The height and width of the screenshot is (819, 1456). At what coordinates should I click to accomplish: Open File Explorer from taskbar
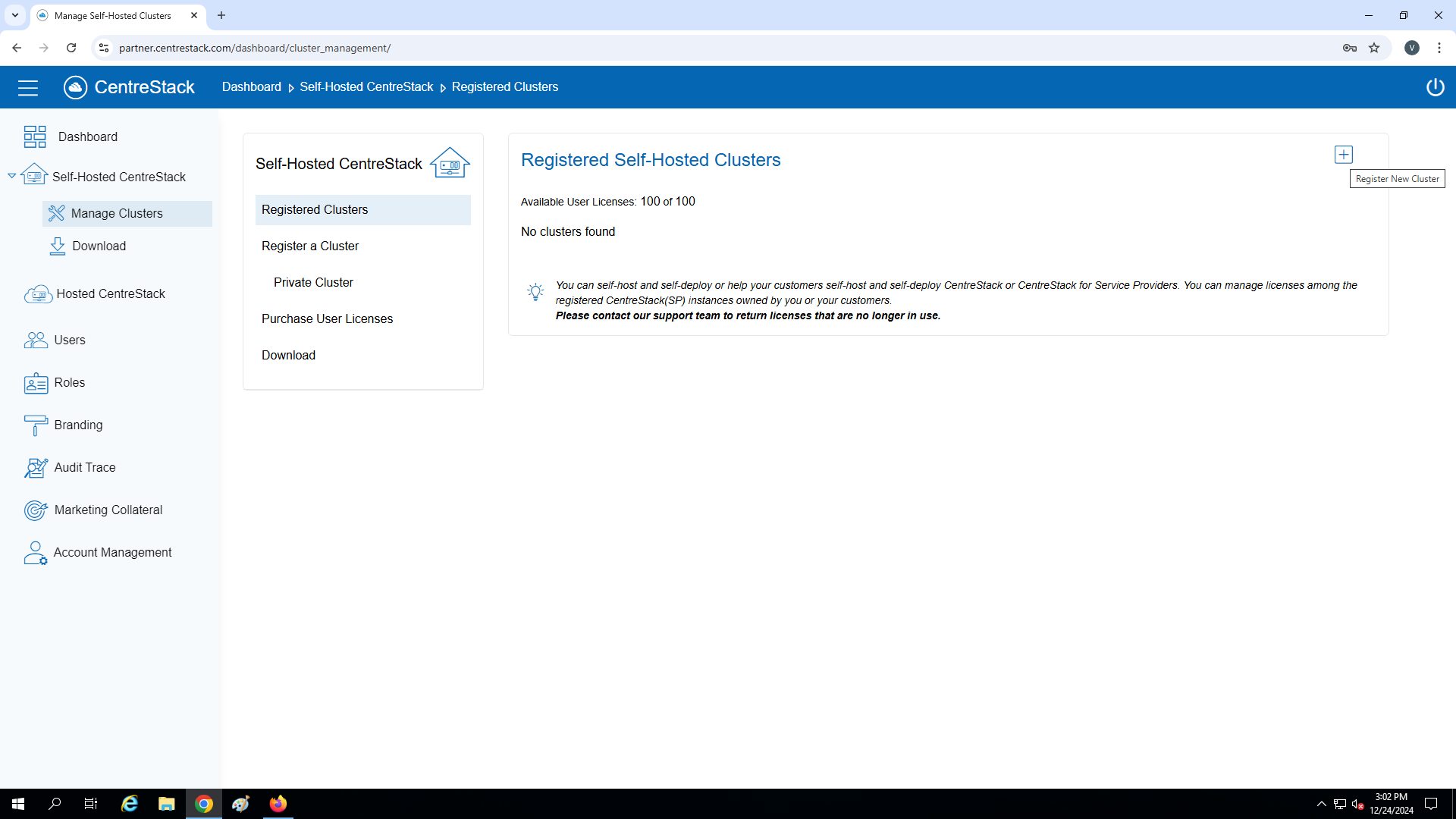point(166,804)
